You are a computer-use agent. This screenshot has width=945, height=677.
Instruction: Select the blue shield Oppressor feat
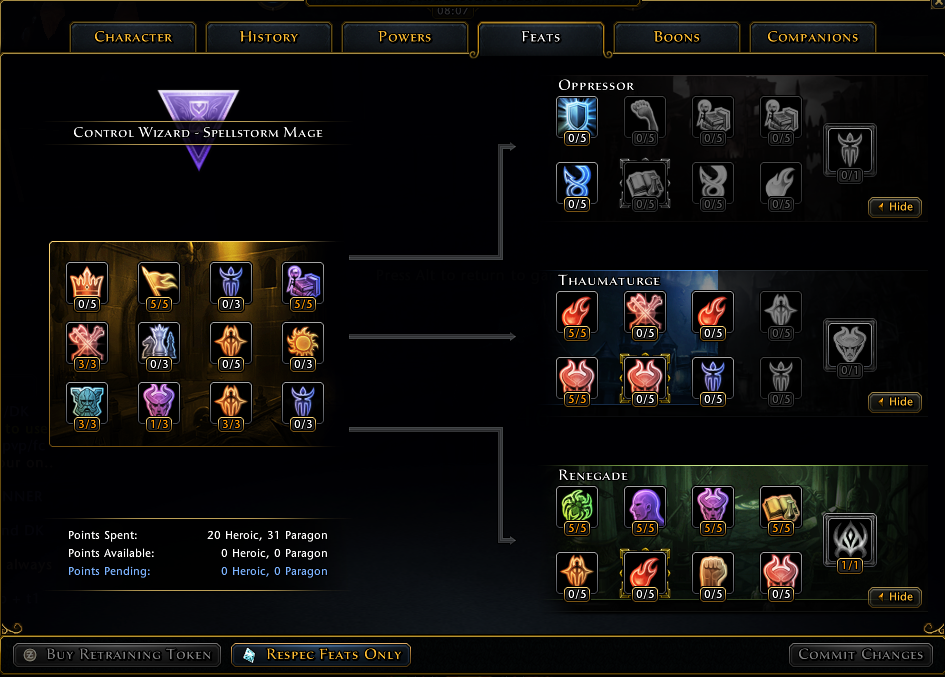click(x=577, y=118)
